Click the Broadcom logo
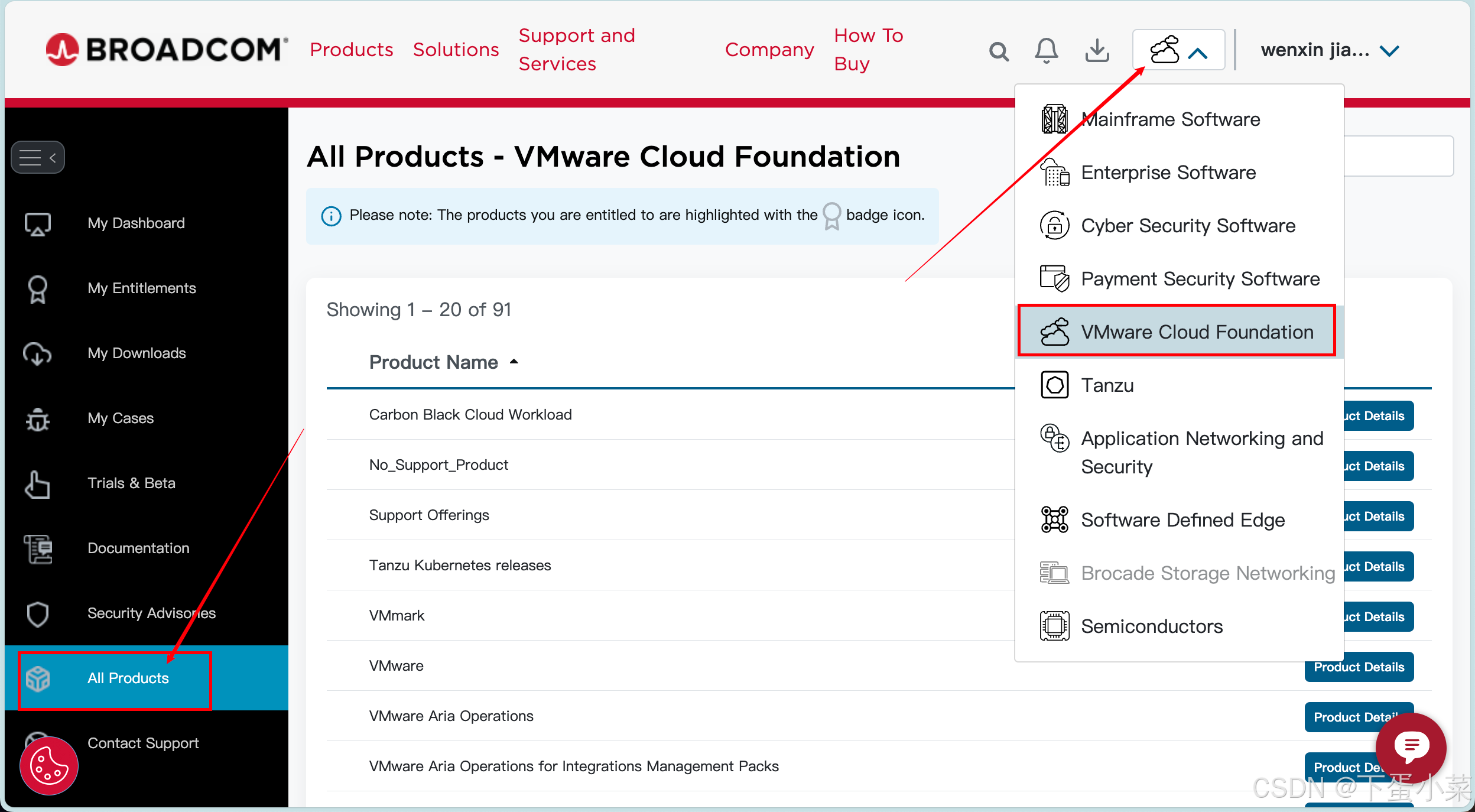This screenshot has width=1475, height=812. click(x=167, y=50)
